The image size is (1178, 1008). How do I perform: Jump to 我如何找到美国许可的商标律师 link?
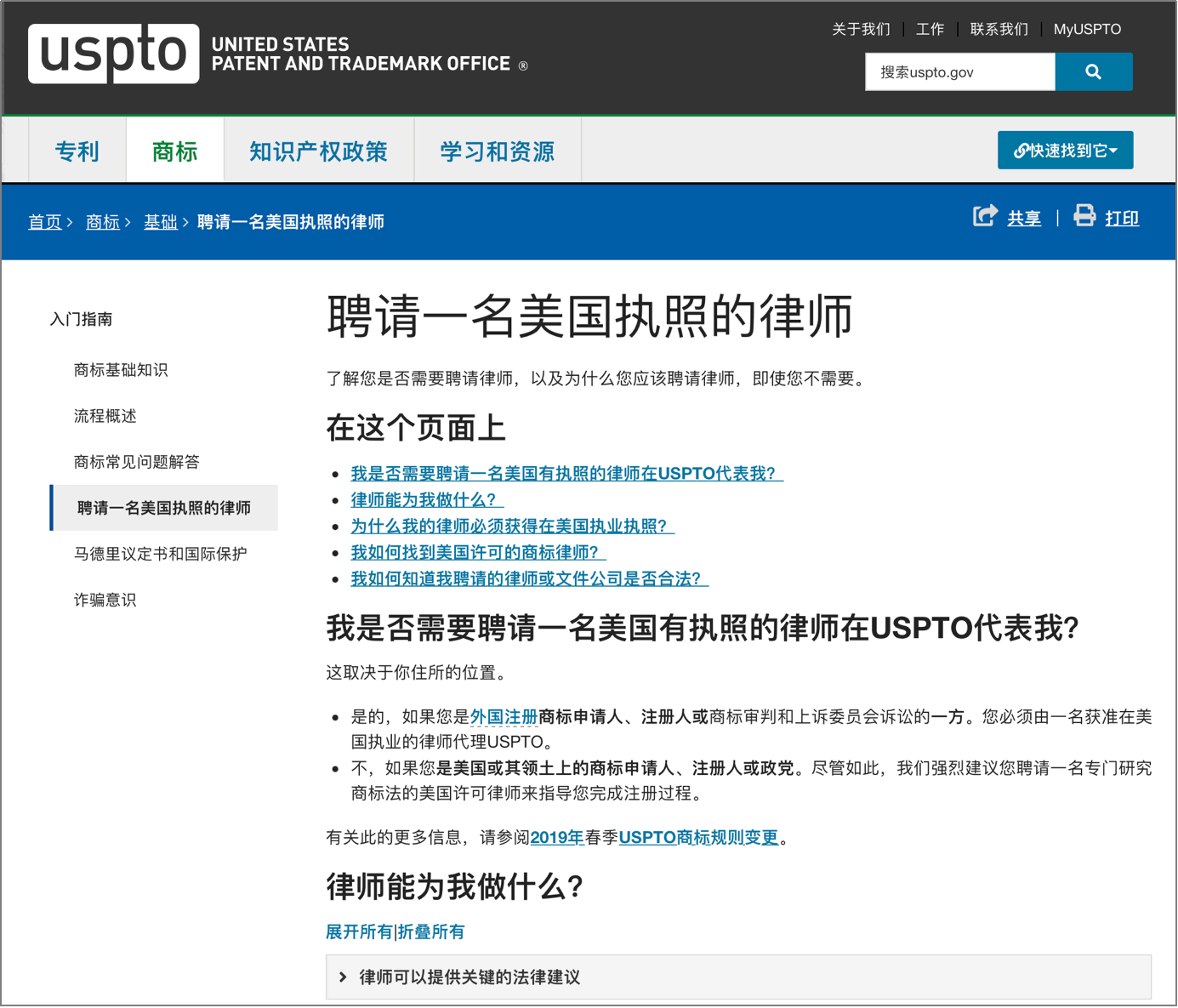pos(478,552)
